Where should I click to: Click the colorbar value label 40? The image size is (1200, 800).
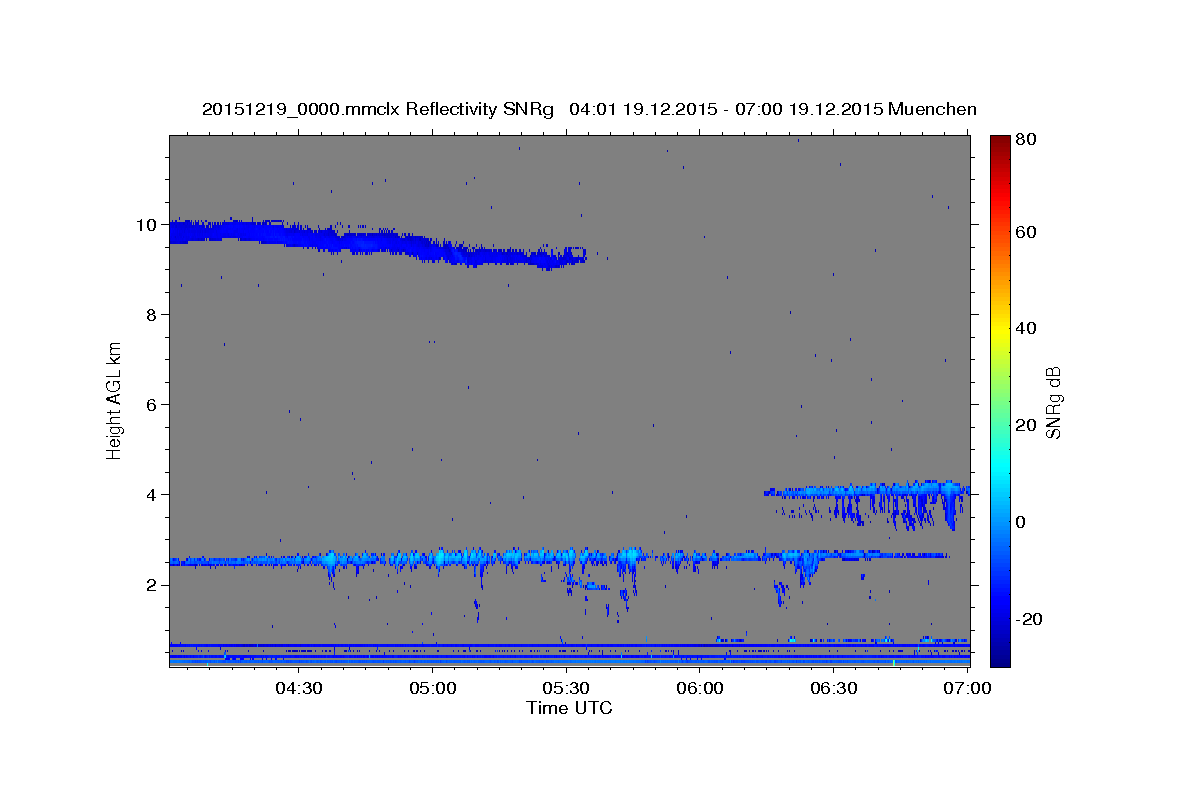(1028, 328)
